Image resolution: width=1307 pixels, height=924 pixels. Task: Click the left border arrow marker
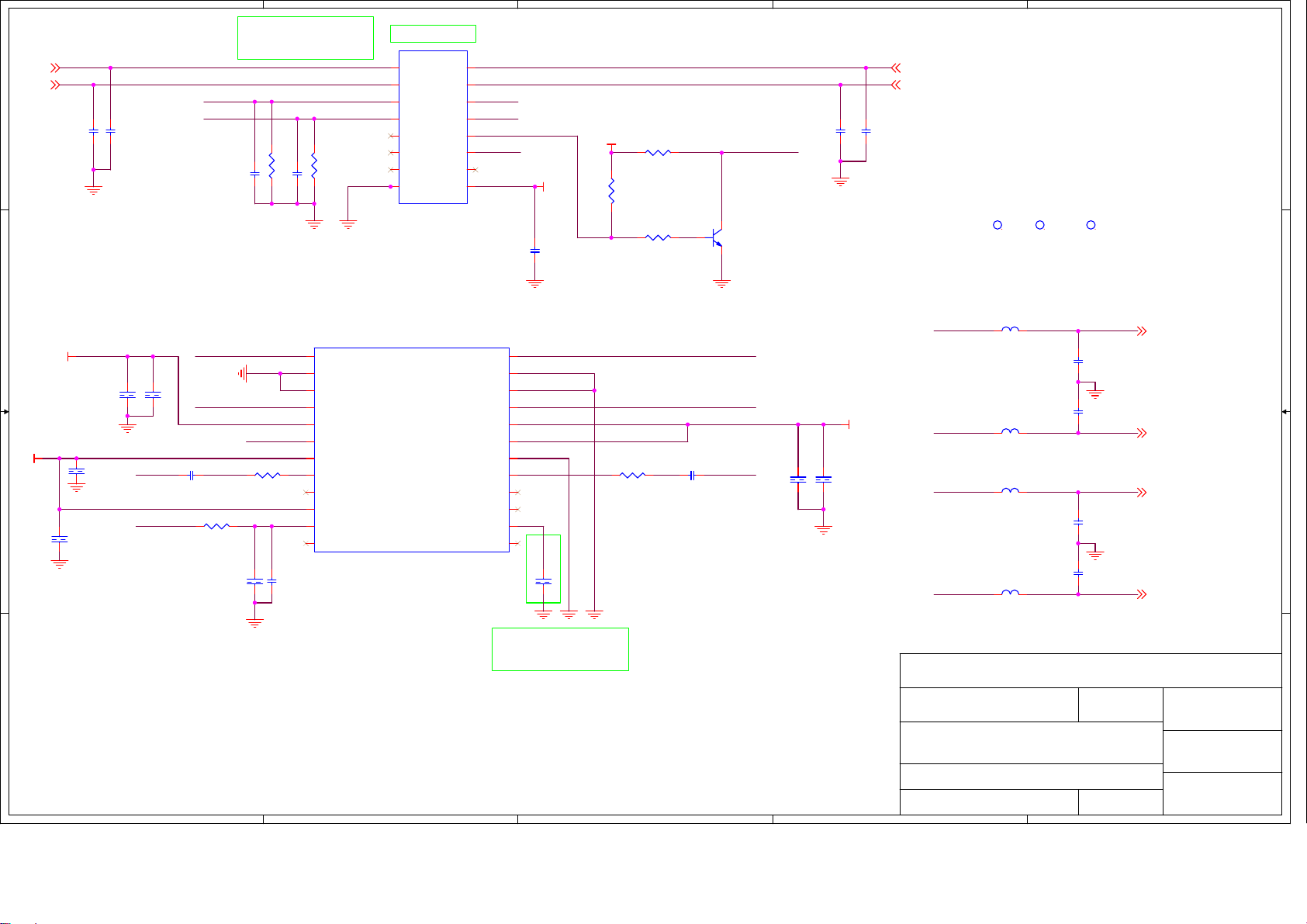(x=5, y=412)
